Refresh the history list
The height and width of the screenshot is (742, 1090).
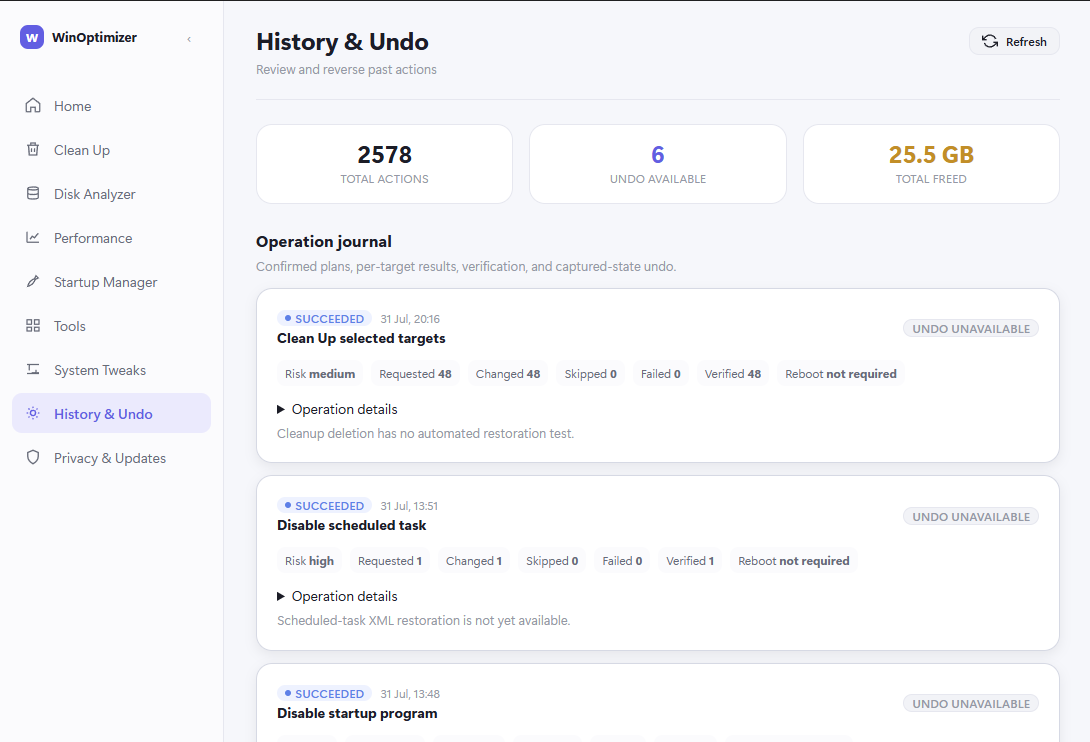(1014, 41)
